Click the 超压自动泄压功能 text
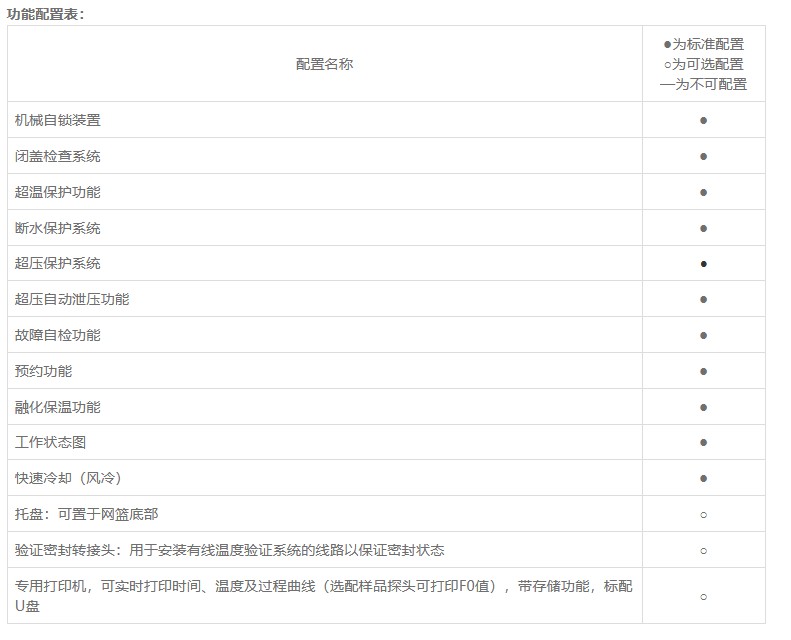The height and width of the screenshot is (640, 791). click(72, 299)
